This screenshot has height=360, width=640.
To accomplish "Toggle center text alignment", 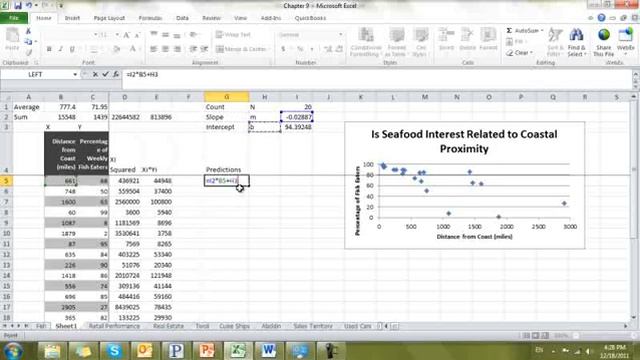I will (x=165, y=49).
